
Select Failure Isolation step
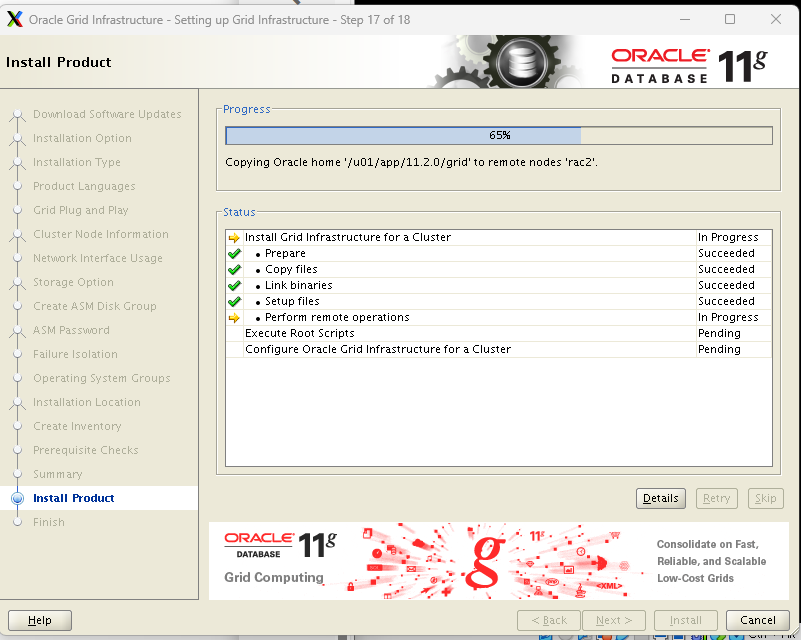75,354
